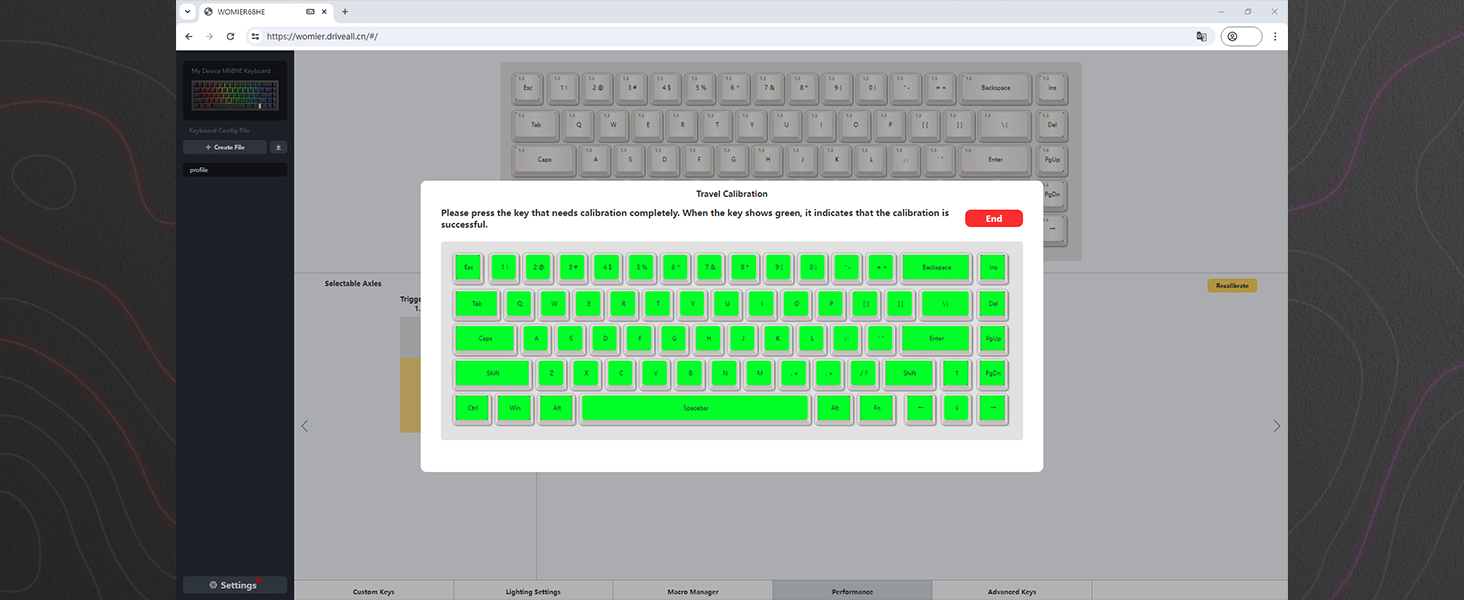Open the Advanced Keys tab

click(1011, 592)
